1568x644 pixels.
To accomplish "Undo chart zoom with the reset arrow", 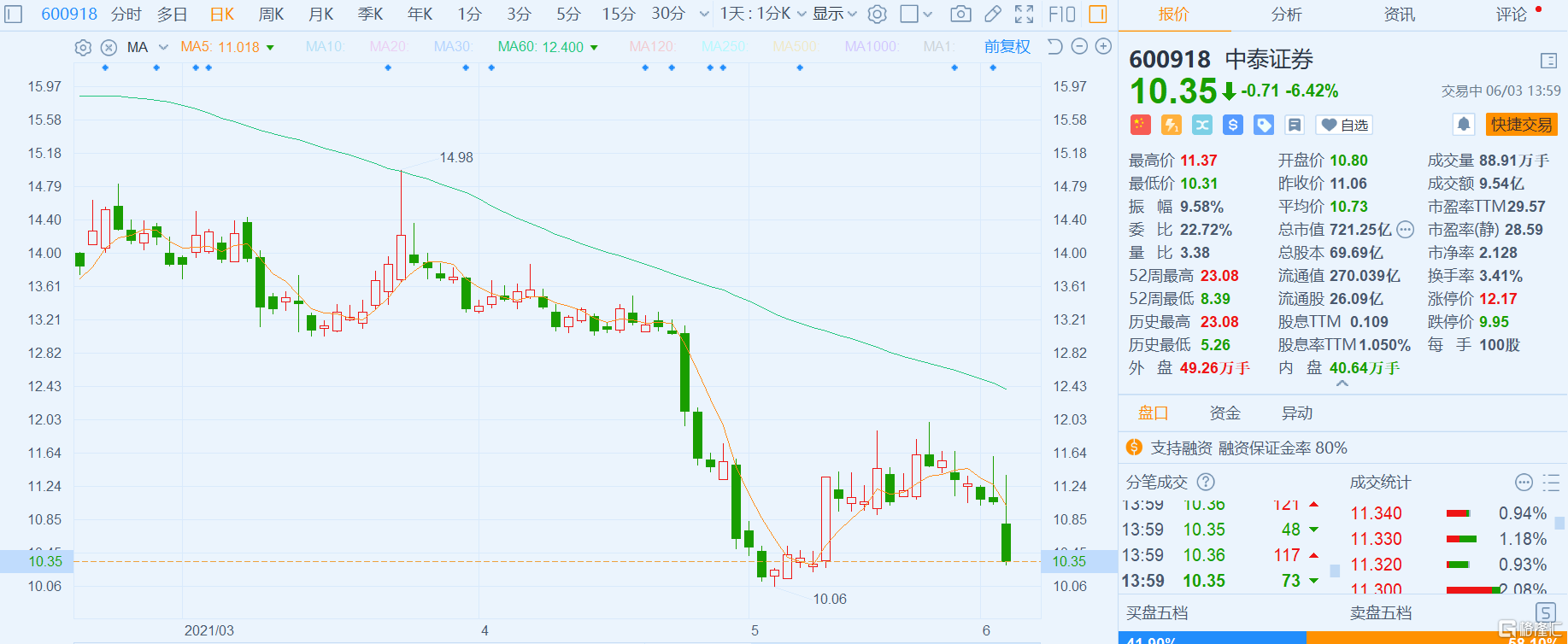I will coord(1055,46).
